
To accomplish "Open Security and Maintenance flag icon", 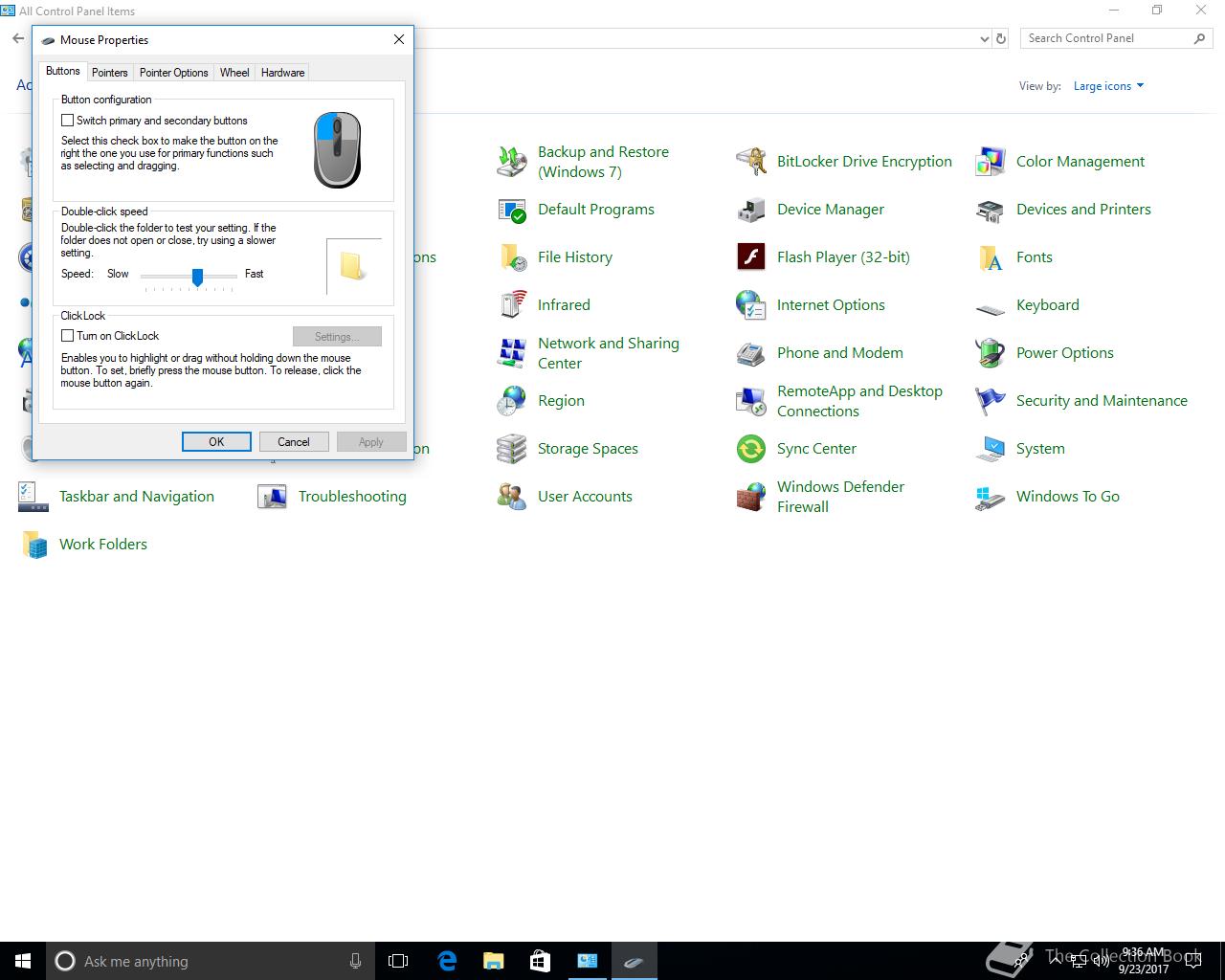I will [991, 401].
